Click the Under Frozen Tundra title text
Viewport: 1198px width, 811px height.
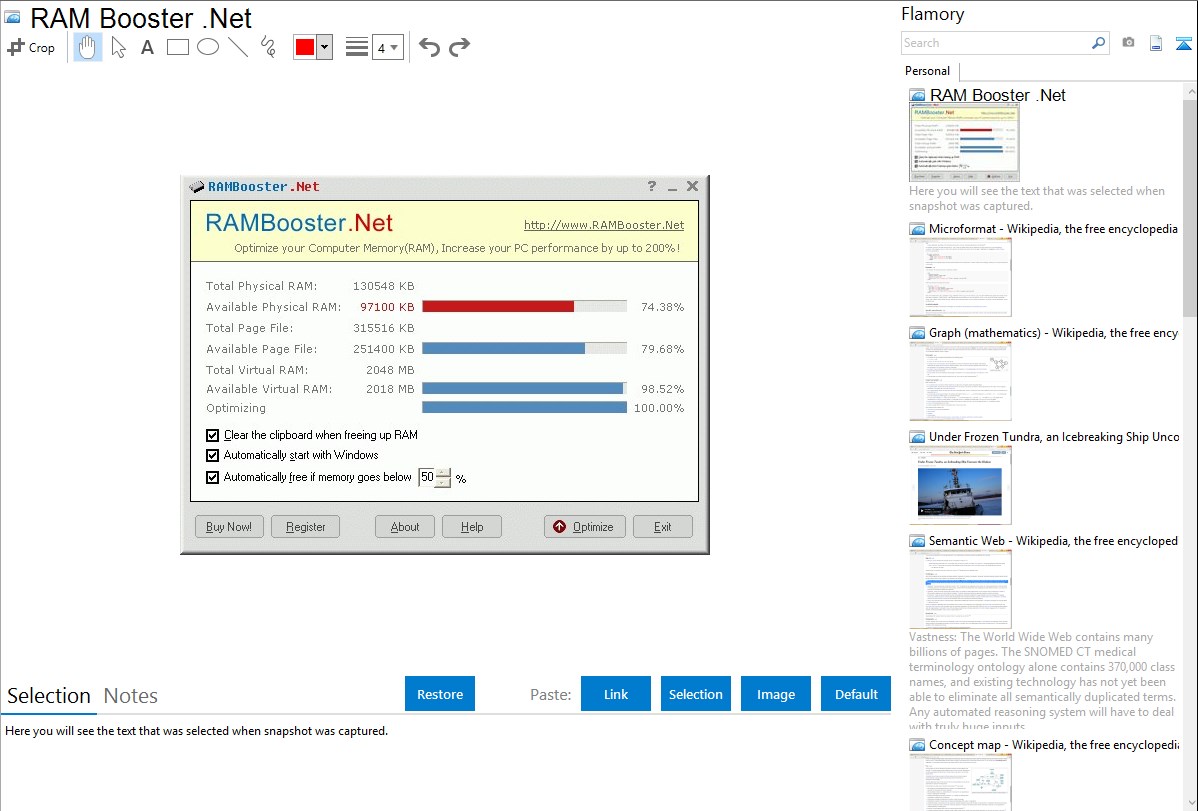pos(1054,436)
